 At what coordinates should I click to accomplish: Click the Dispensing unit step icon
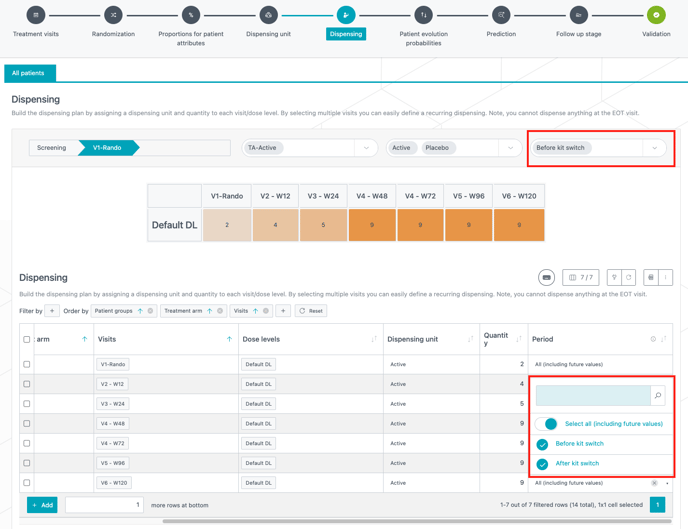(x=268, y=15)
